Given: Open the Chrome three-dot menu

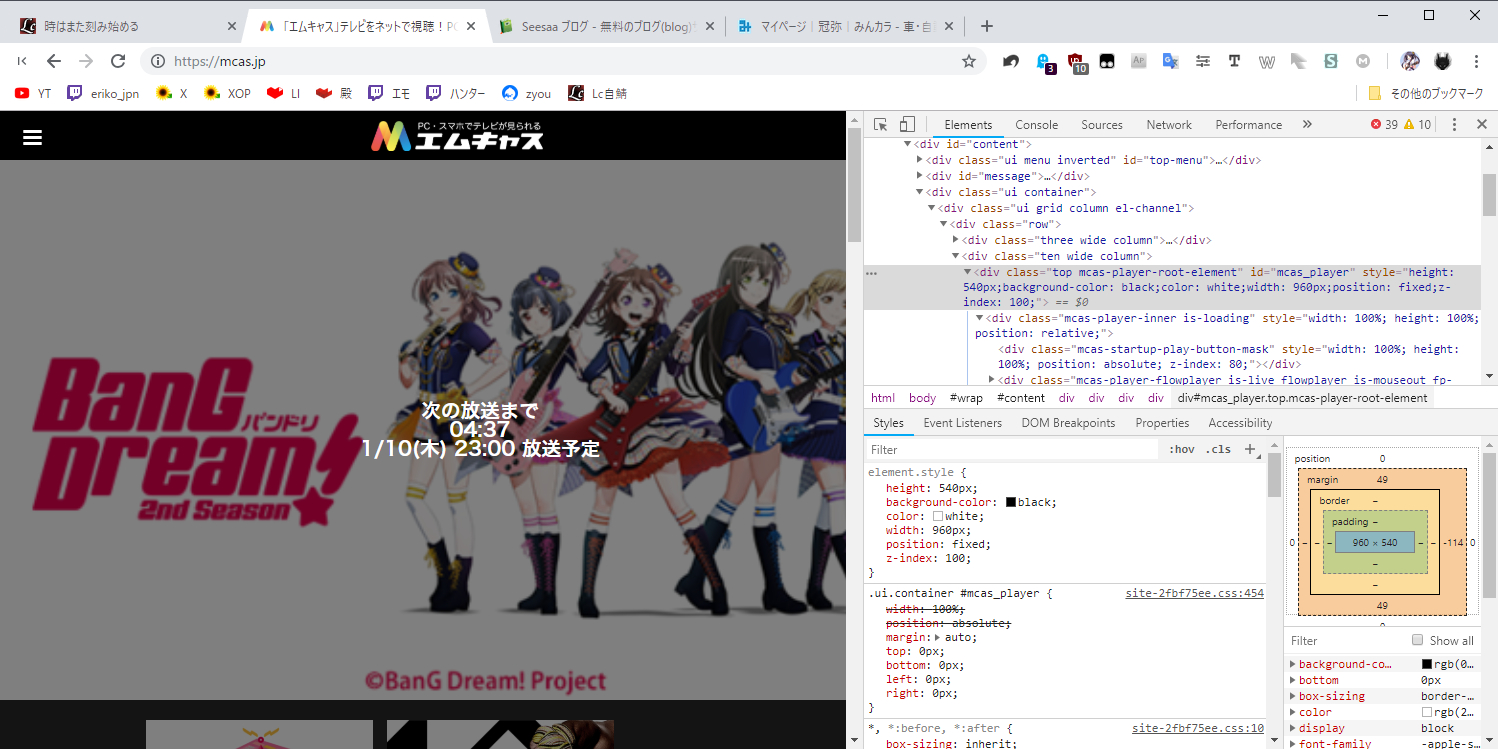Looking at the screenshot, I should pyautogui.click(x=1476, y=61).
